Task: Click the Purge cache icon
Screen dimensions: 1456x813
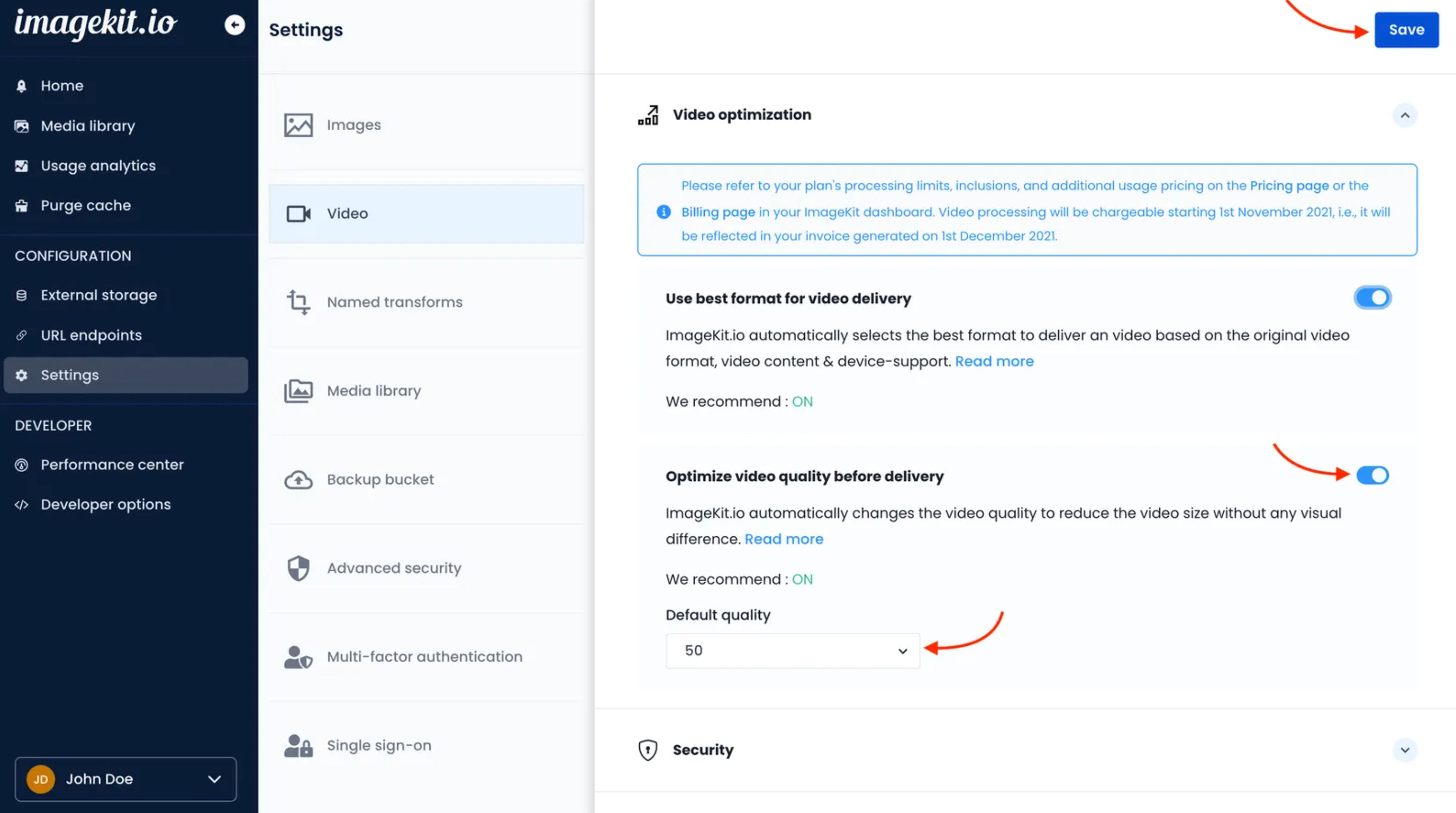Action: [22, 205]
